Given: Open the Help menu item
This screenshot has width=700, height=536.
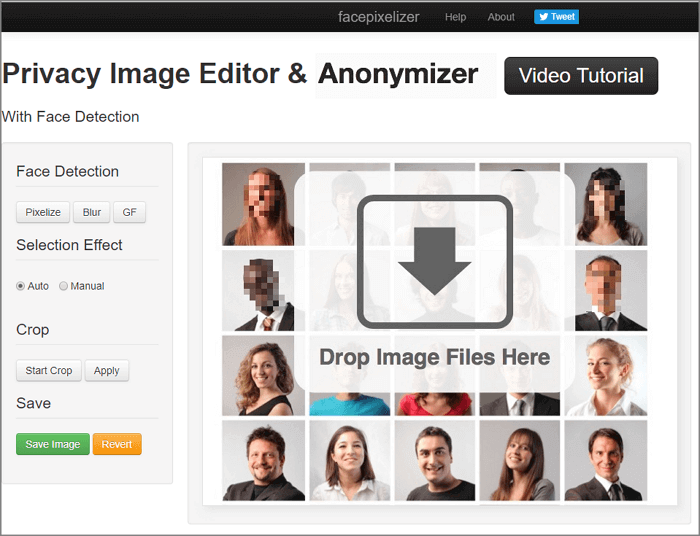Looking at the screenshot, I should (455, 17).
